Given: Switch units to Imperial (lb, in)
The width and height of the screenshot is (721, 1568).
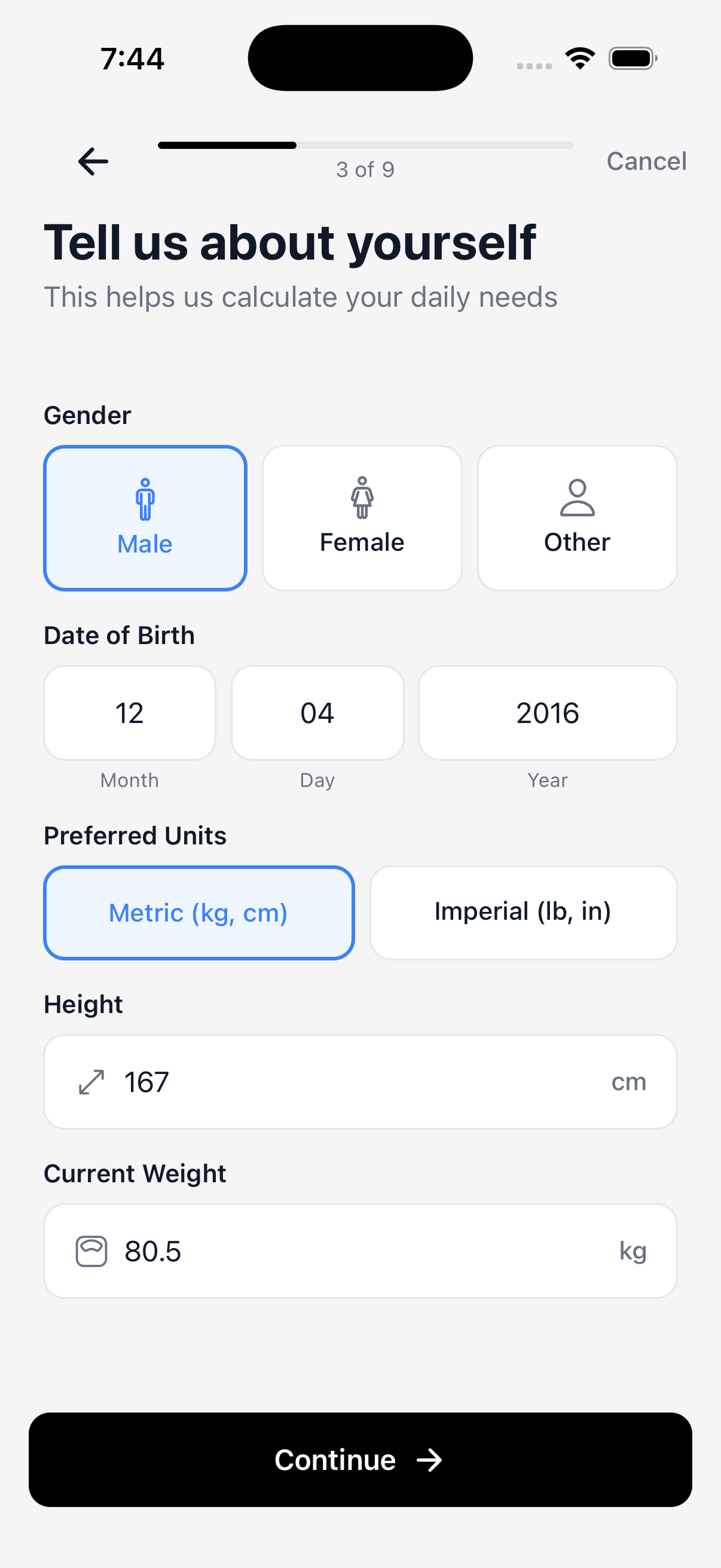Looking at the screenshot, I should tap(523, 911).
